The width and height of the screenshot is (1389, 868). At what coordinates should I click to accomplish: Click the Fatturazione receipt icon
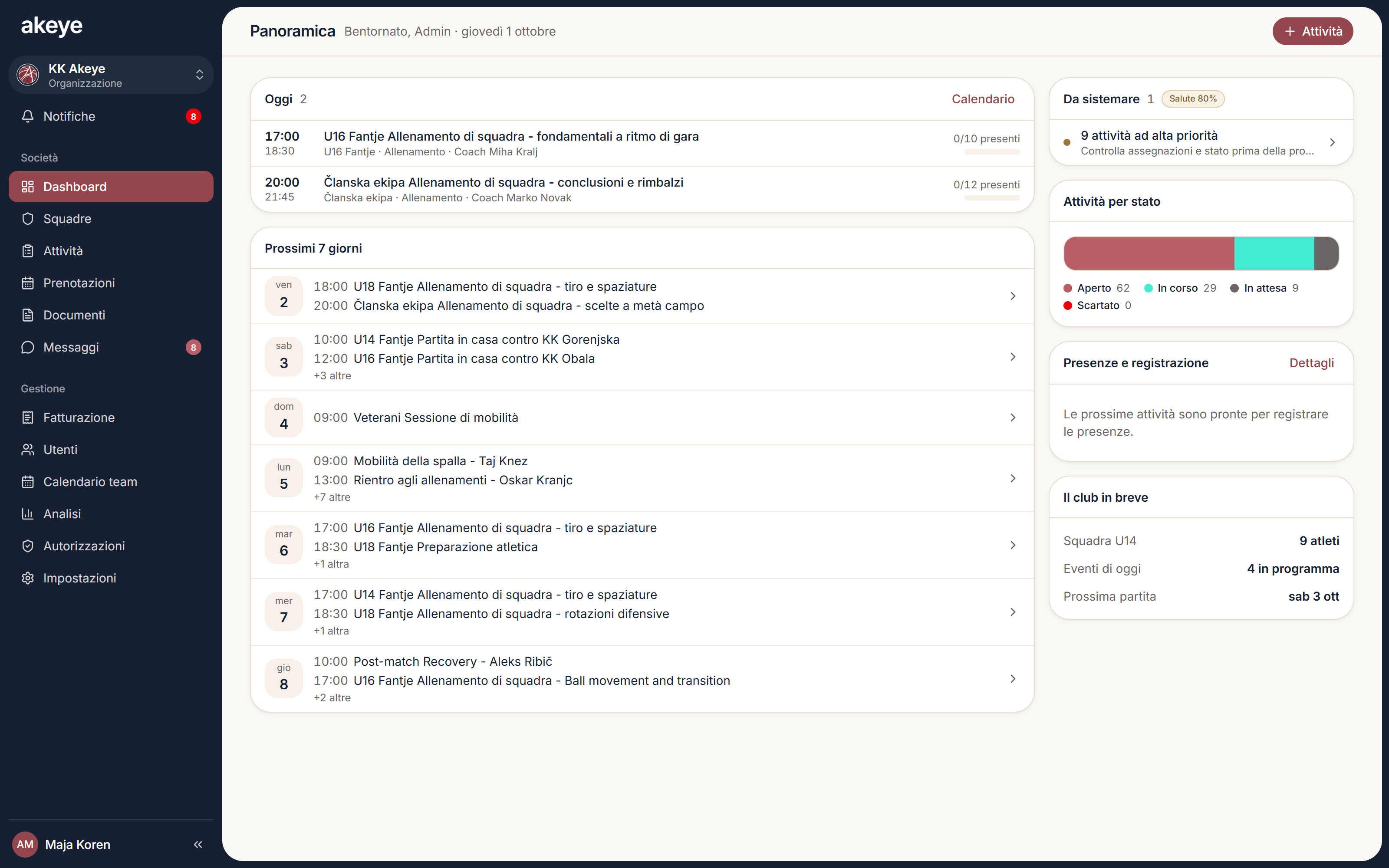[27, 418]
